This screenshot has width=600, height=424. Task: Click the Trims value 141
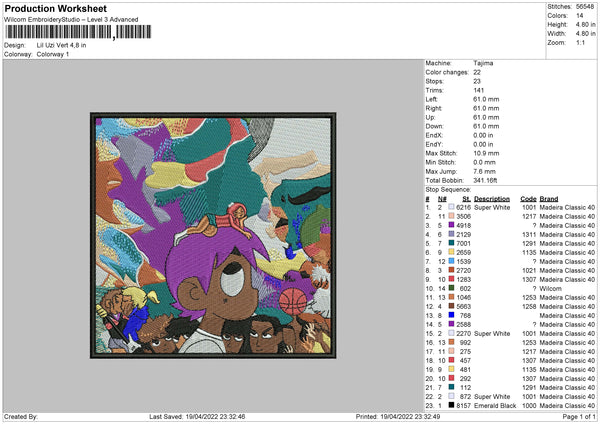478,90
